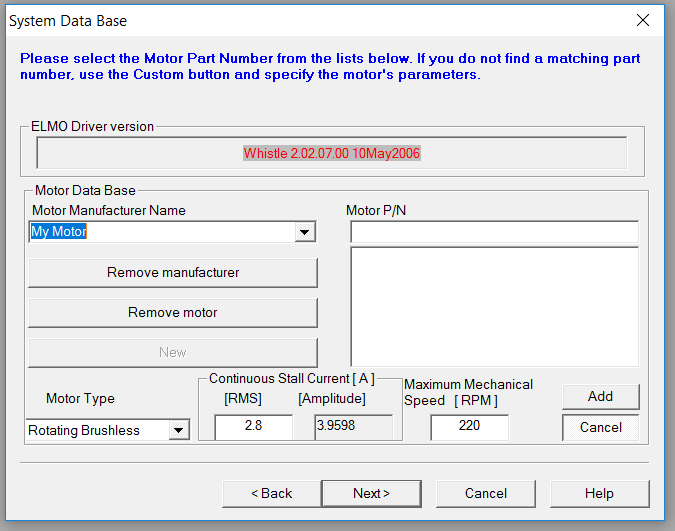Go to previous step with Back button
The width and height of the screenshot is (675, 531).
[x=272, y=494]
